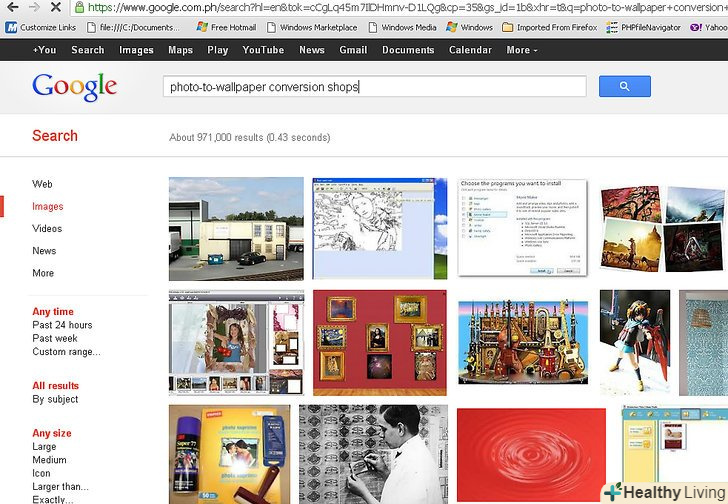Switch to Web results in the sidebar
Image resolution: width=728 pixels, height=504 pixels.
tap(42, 184)
